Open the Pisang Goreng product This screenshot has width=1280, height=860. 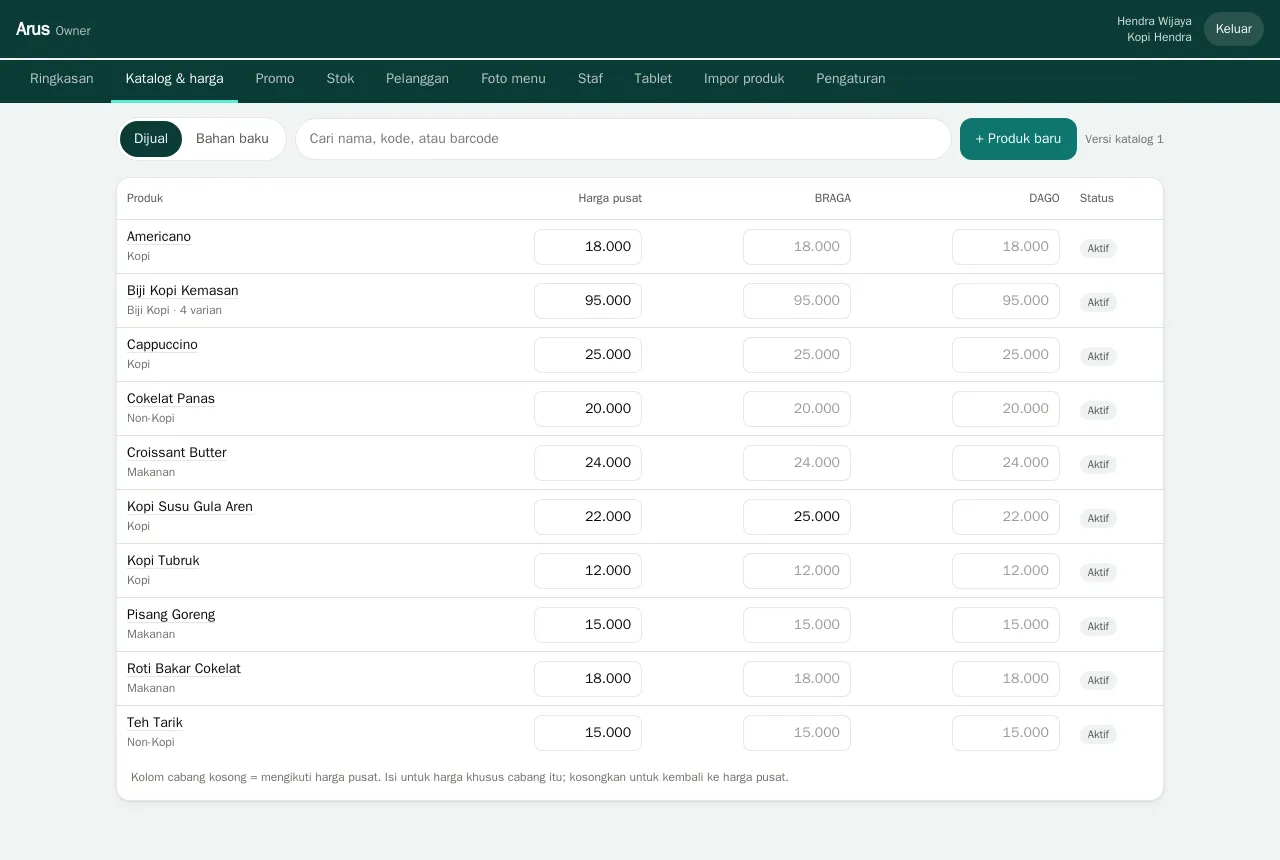pyautogui.click(x=171, y=615)
